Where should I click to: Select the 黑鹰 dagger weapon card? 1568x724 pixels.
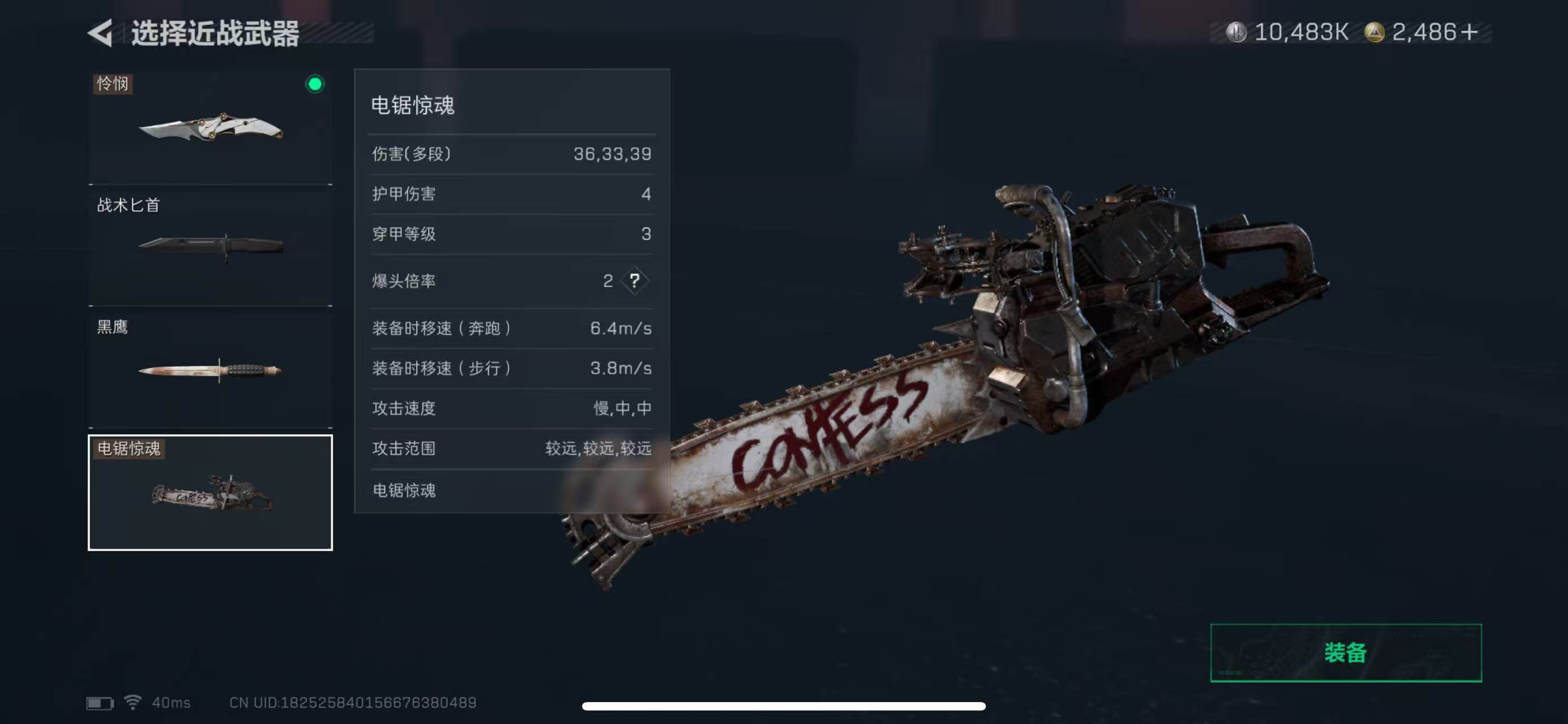[x=211, y=369]
